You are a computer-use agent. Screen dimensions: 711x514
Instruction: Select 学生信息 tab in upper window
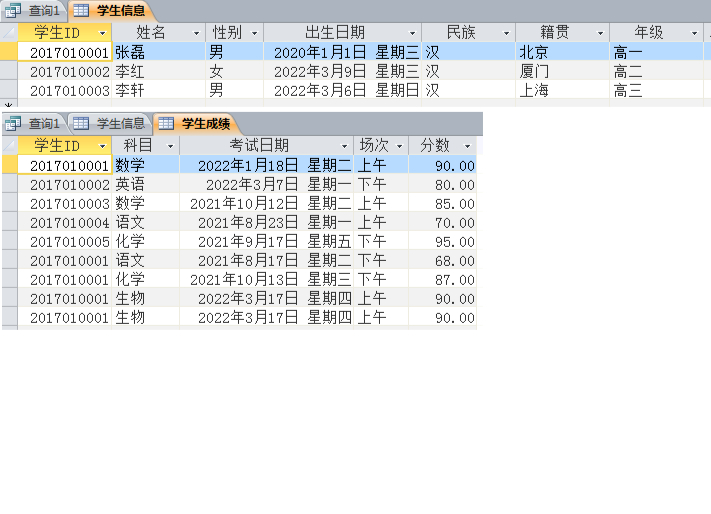point(110,10)
